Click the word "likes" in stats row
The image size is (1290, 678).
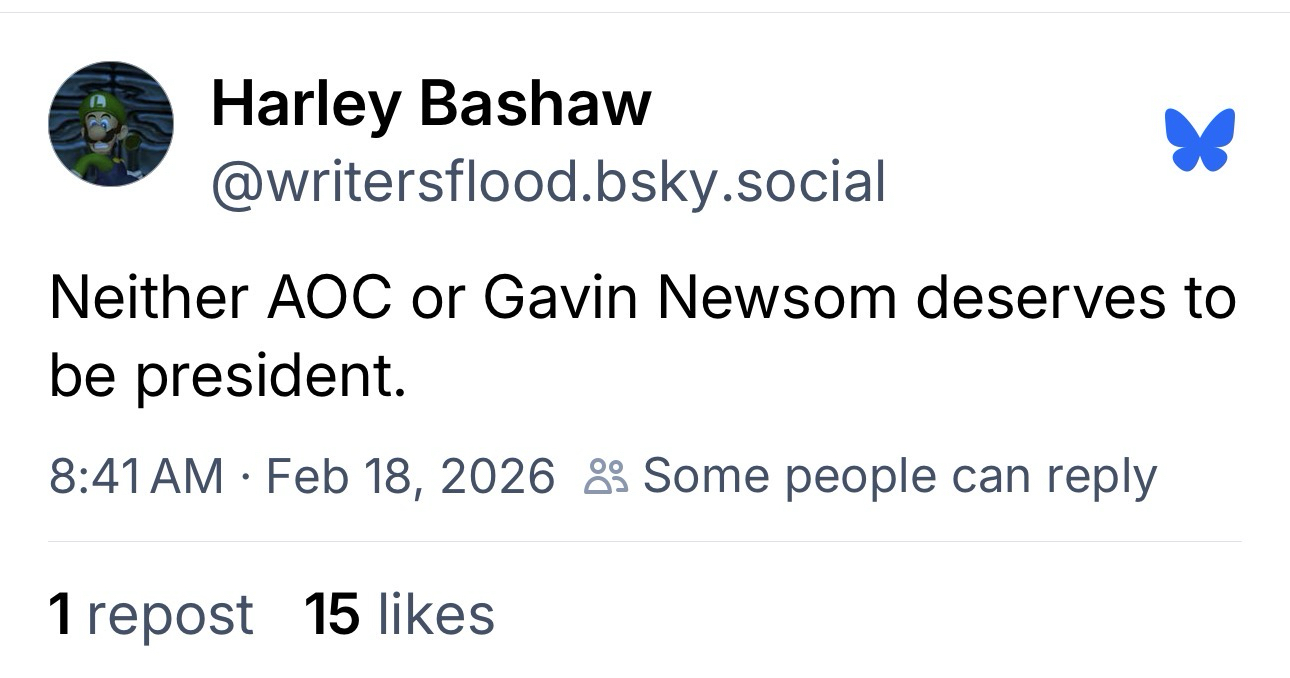click(x=436, y=614)
